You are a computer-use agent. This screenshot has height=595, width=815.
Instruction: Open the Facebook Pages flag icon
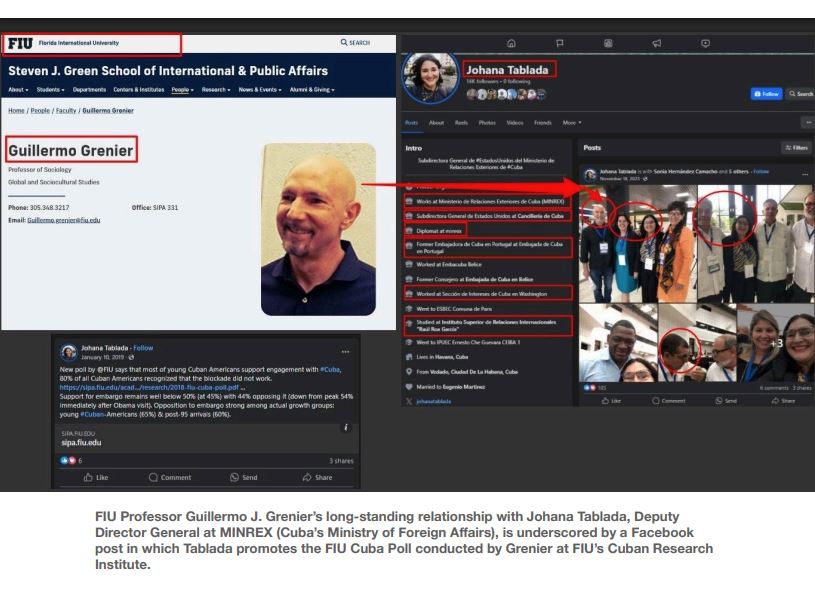click(x=559, y=43)
